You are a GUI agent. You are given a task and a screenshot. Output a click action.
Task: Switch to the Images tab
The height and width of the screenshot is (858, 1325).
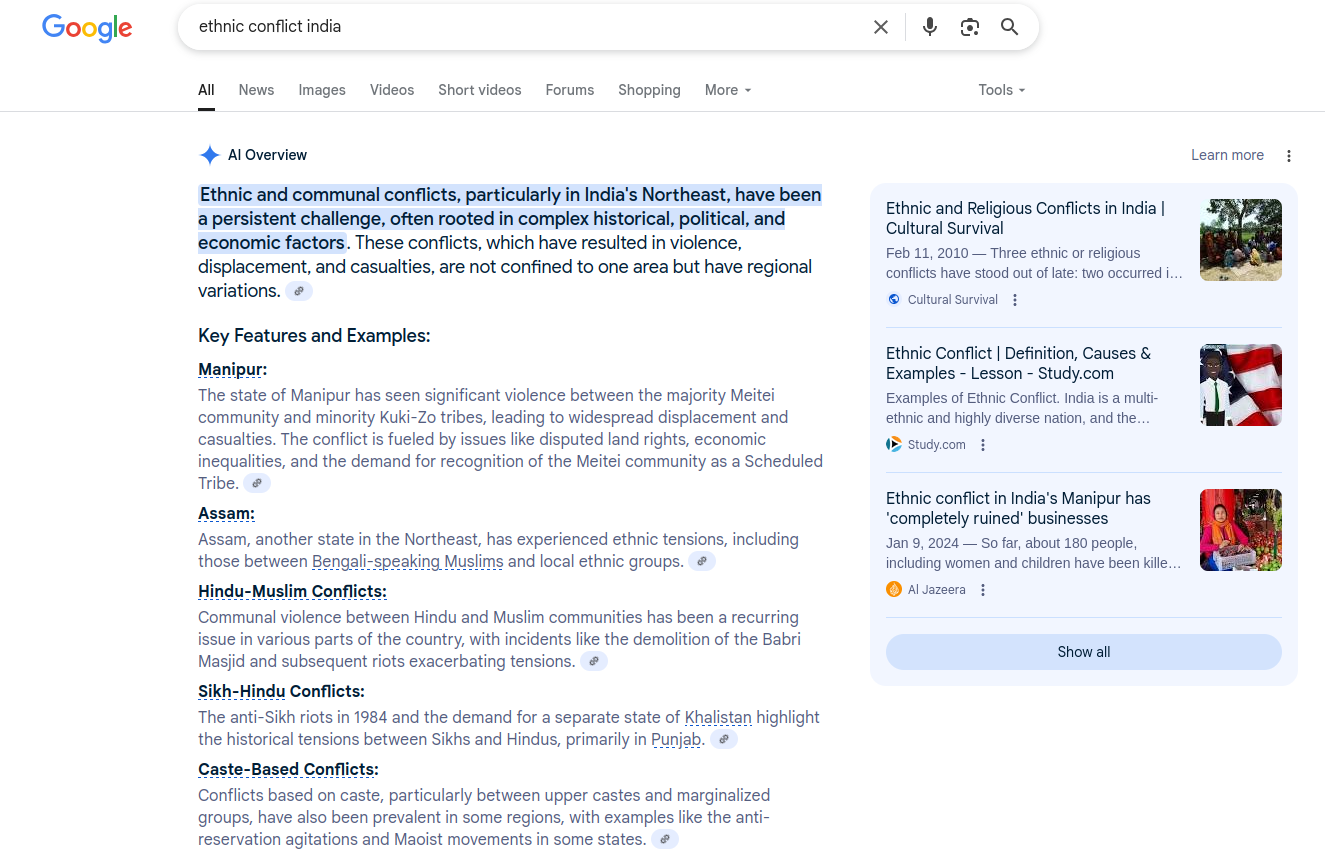[322, 90]
